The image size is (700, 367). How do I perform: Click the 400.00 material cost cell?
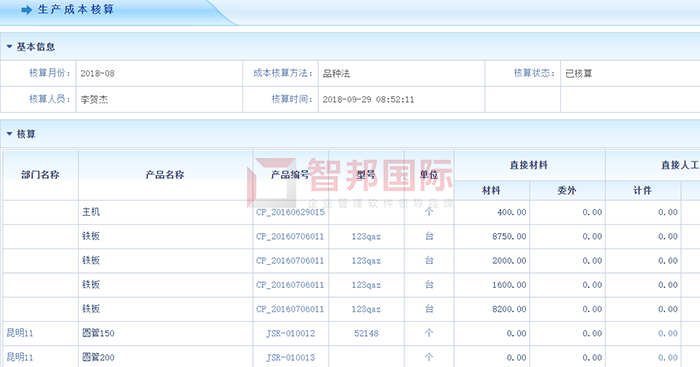[512, 212]
